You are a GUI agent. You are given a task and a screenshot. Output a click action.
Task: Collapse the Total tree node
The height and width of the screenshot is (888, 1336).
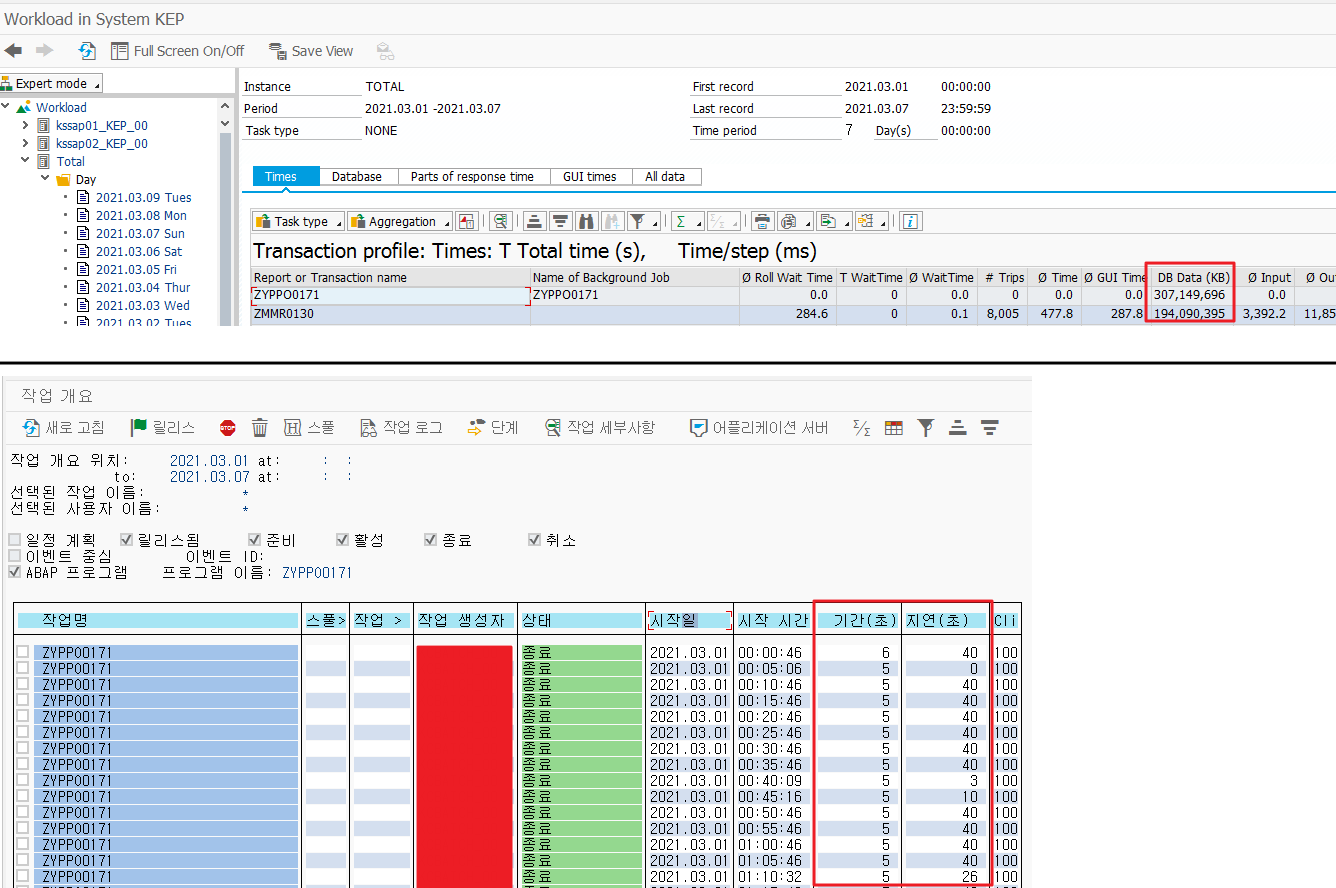pyautogui.click(x=26, y=161)
